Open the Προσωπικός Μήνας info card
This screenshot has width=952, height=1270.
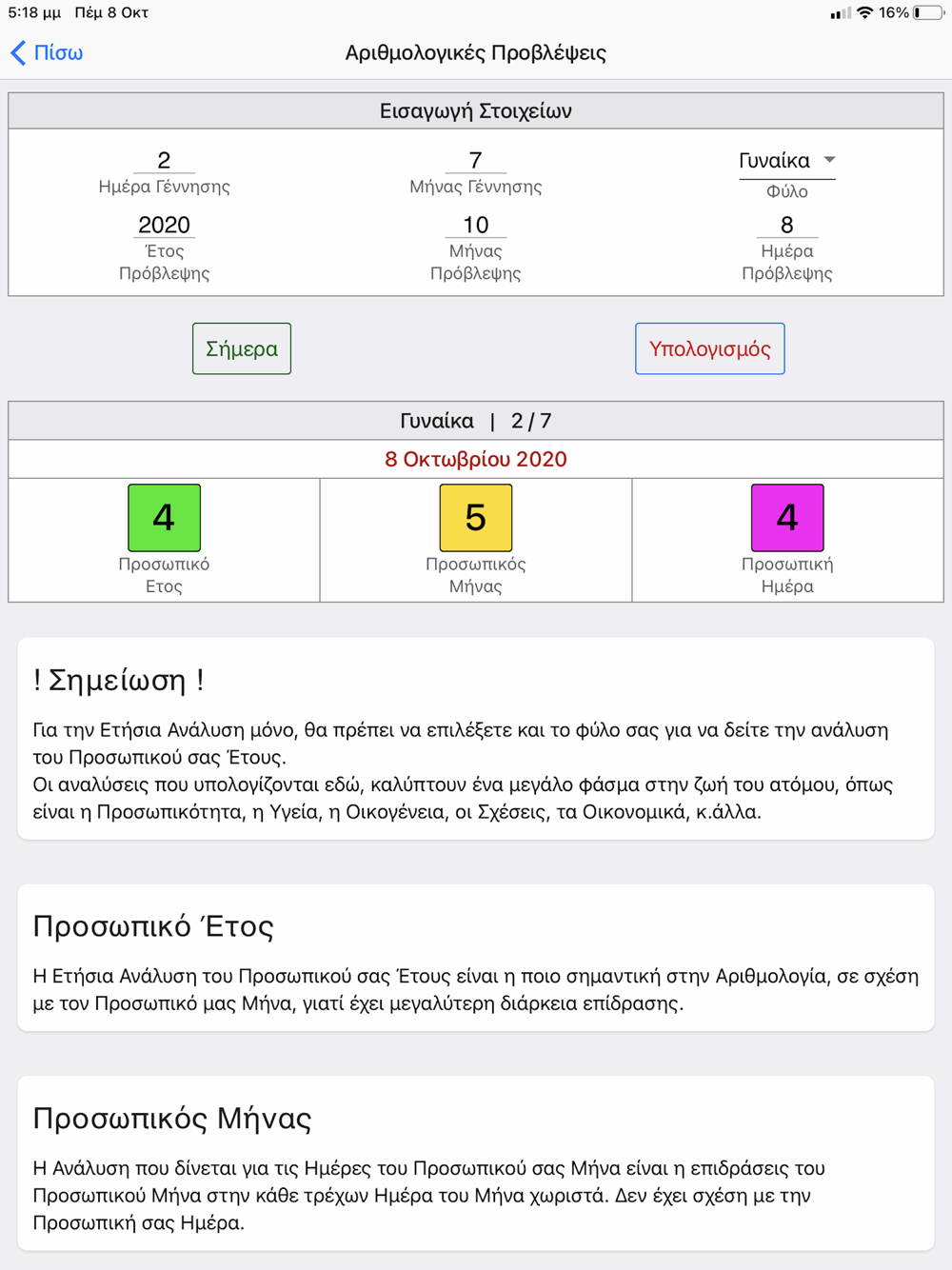[x=476, y=1163]
